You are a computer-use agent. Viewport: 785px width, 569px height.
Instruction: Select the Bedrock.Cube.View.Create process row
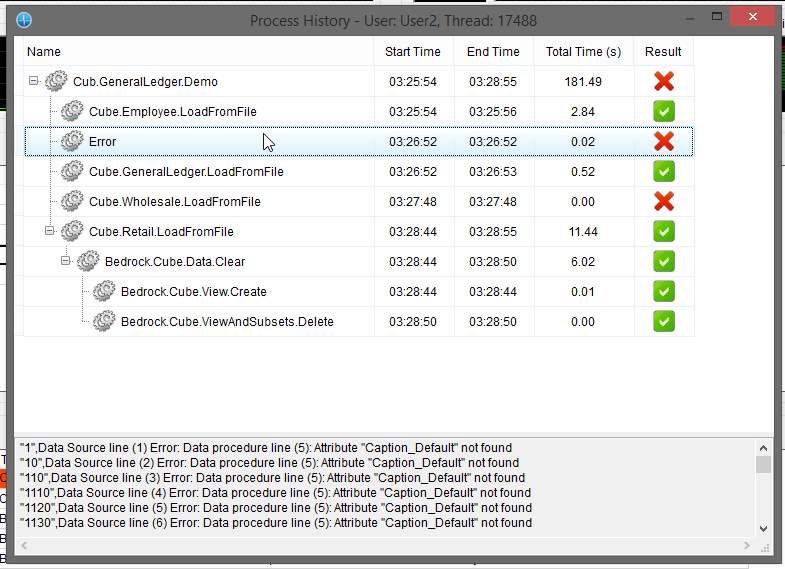pyautogui.click(x=193, y=292)
